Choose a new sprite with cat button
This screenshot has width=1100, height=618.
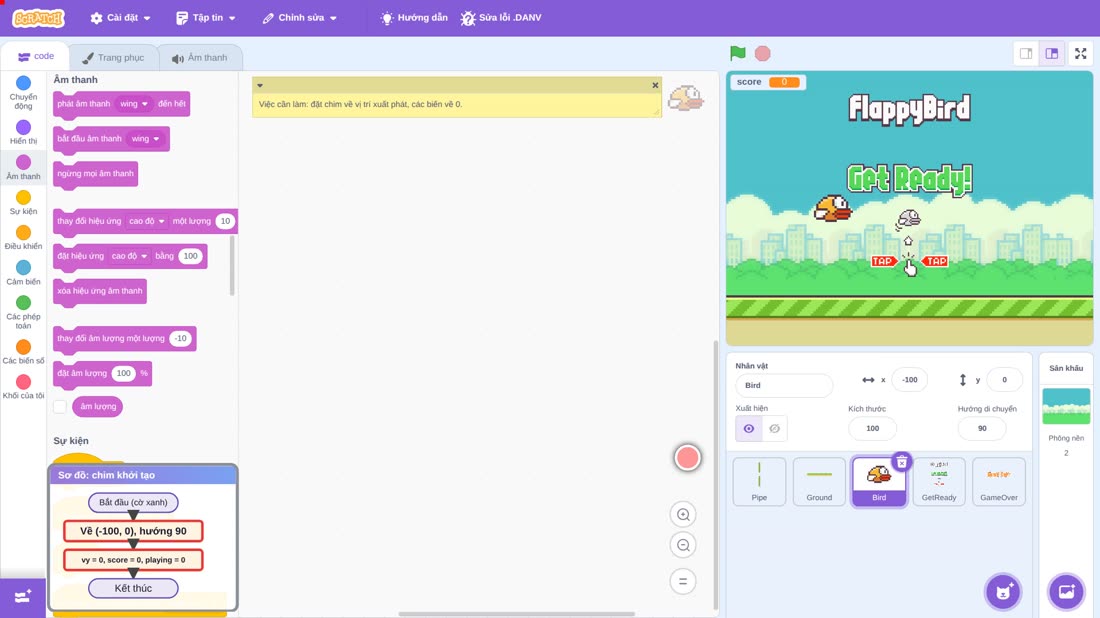(1003, 592)
